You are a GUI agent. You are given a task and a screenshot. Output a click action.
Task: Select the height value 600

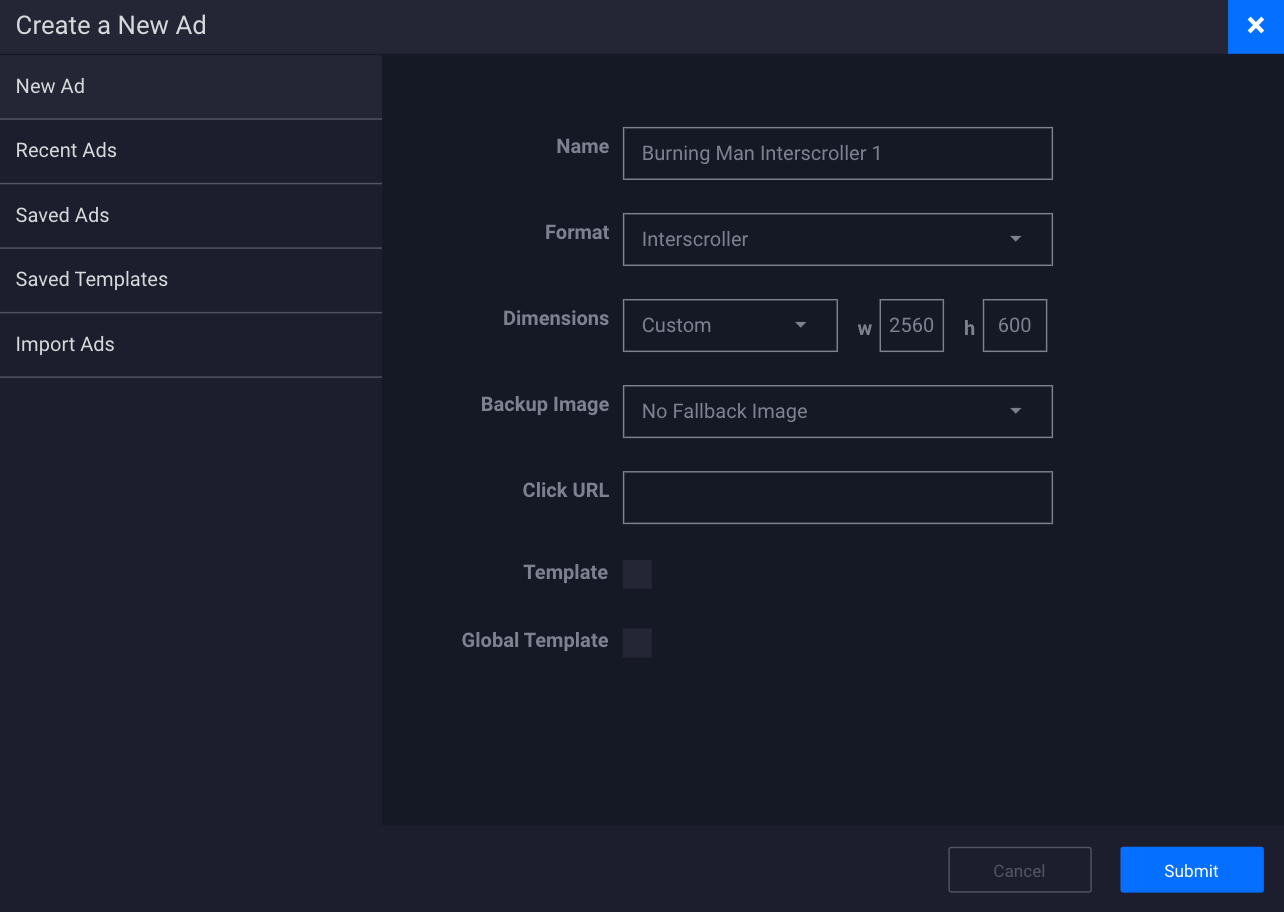pos(1014,325)
